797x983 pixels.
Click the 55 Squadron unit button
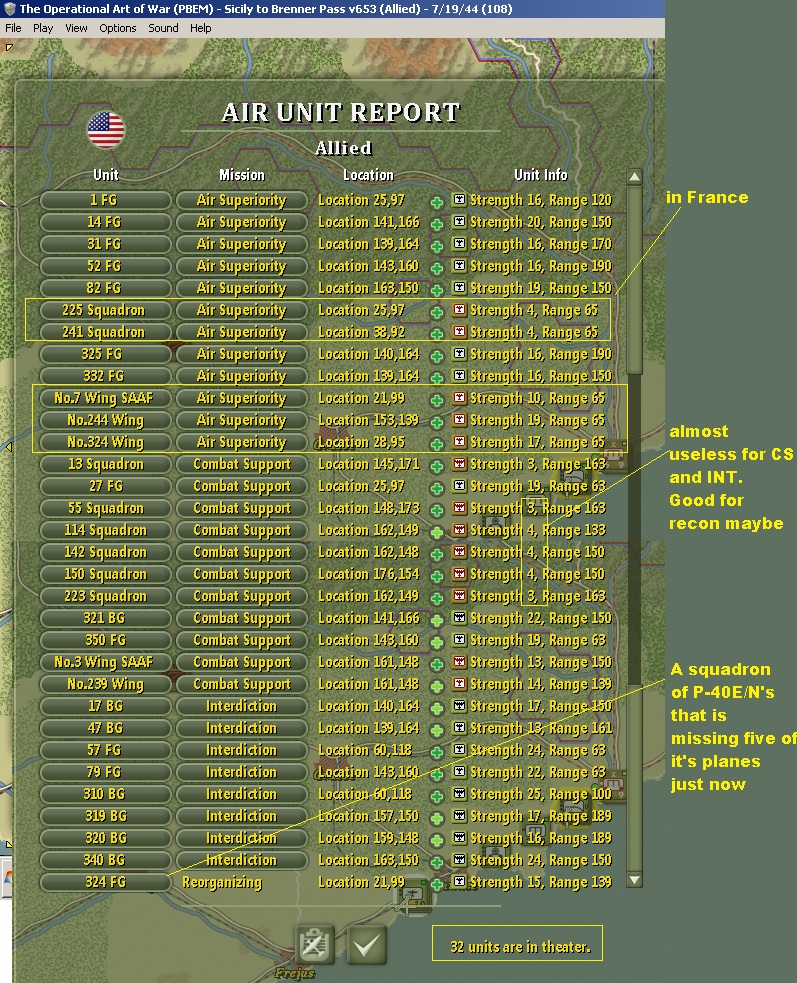click(105, 508)
